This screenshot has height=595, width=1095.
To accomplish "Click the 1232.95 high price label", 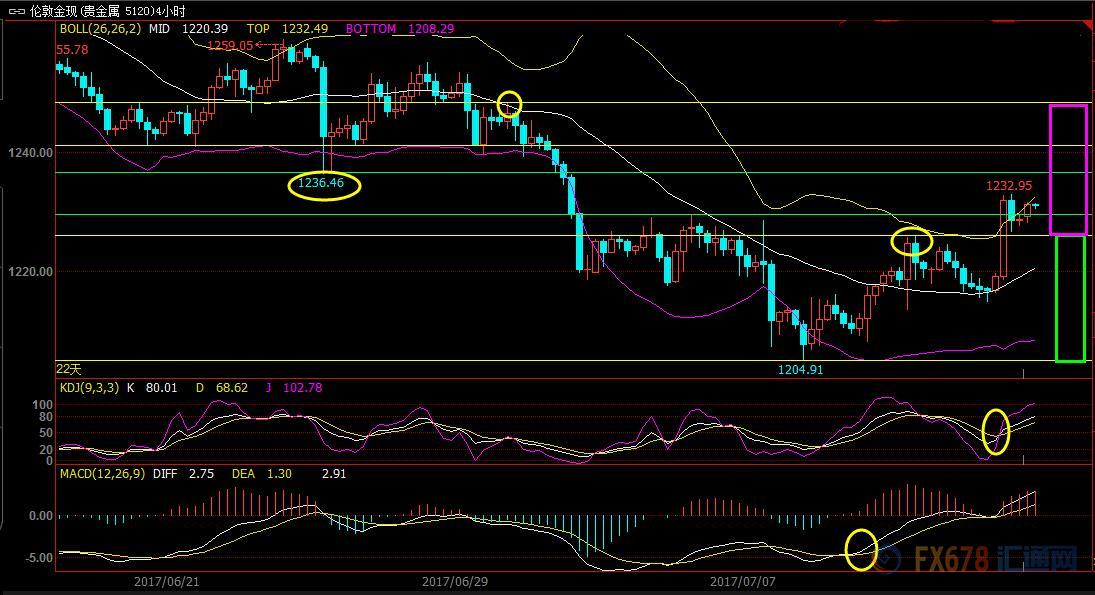I will 1010,186.
